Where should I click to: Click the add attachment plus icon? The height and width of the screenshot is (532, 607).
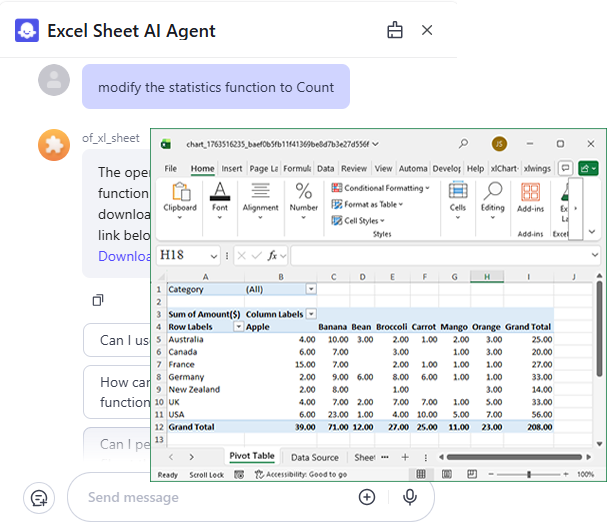click(367, 497)
